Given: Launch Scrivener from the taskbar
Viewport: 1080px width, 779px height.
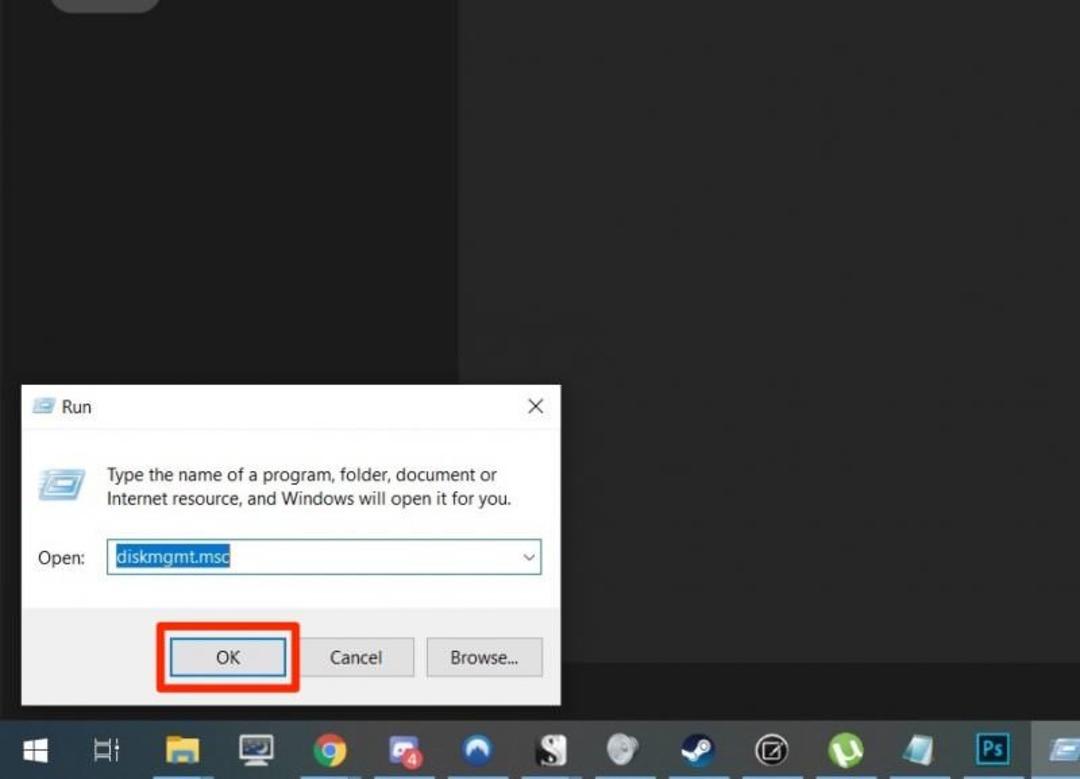Looking at the screenshot, I should click(551, 750).
